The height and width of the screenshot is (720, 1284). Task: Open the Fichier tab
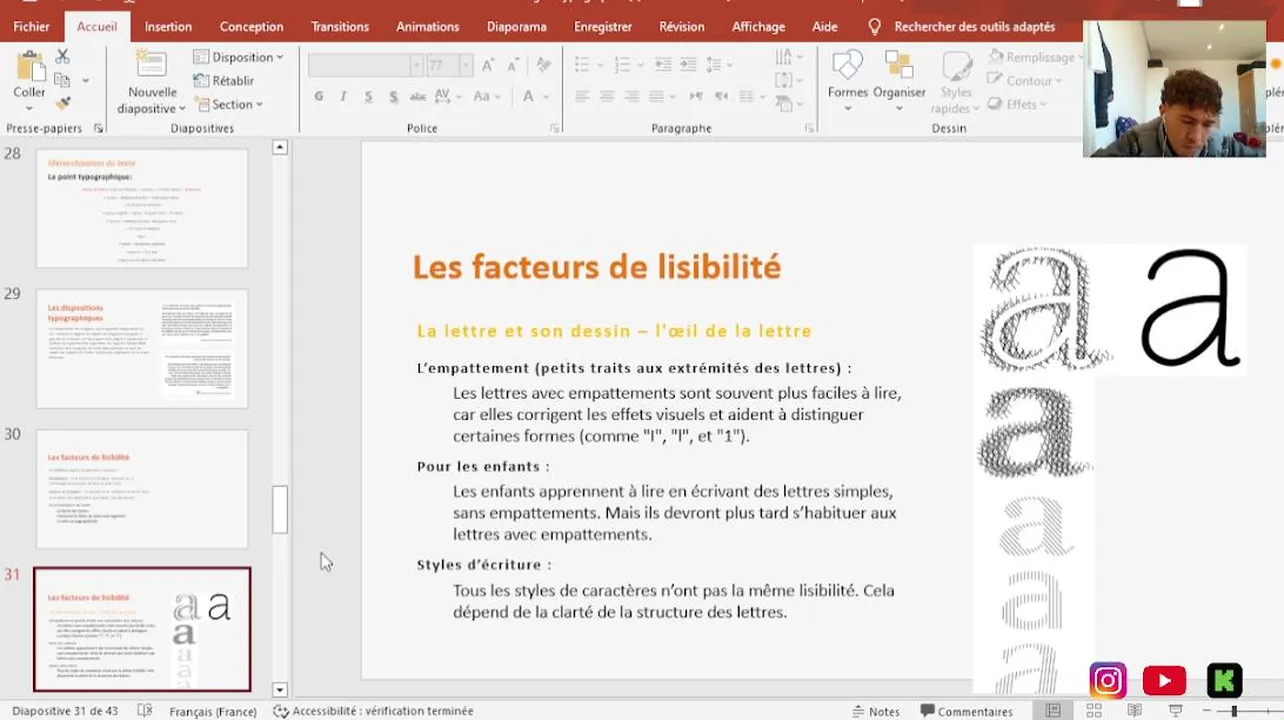point(31,27)
